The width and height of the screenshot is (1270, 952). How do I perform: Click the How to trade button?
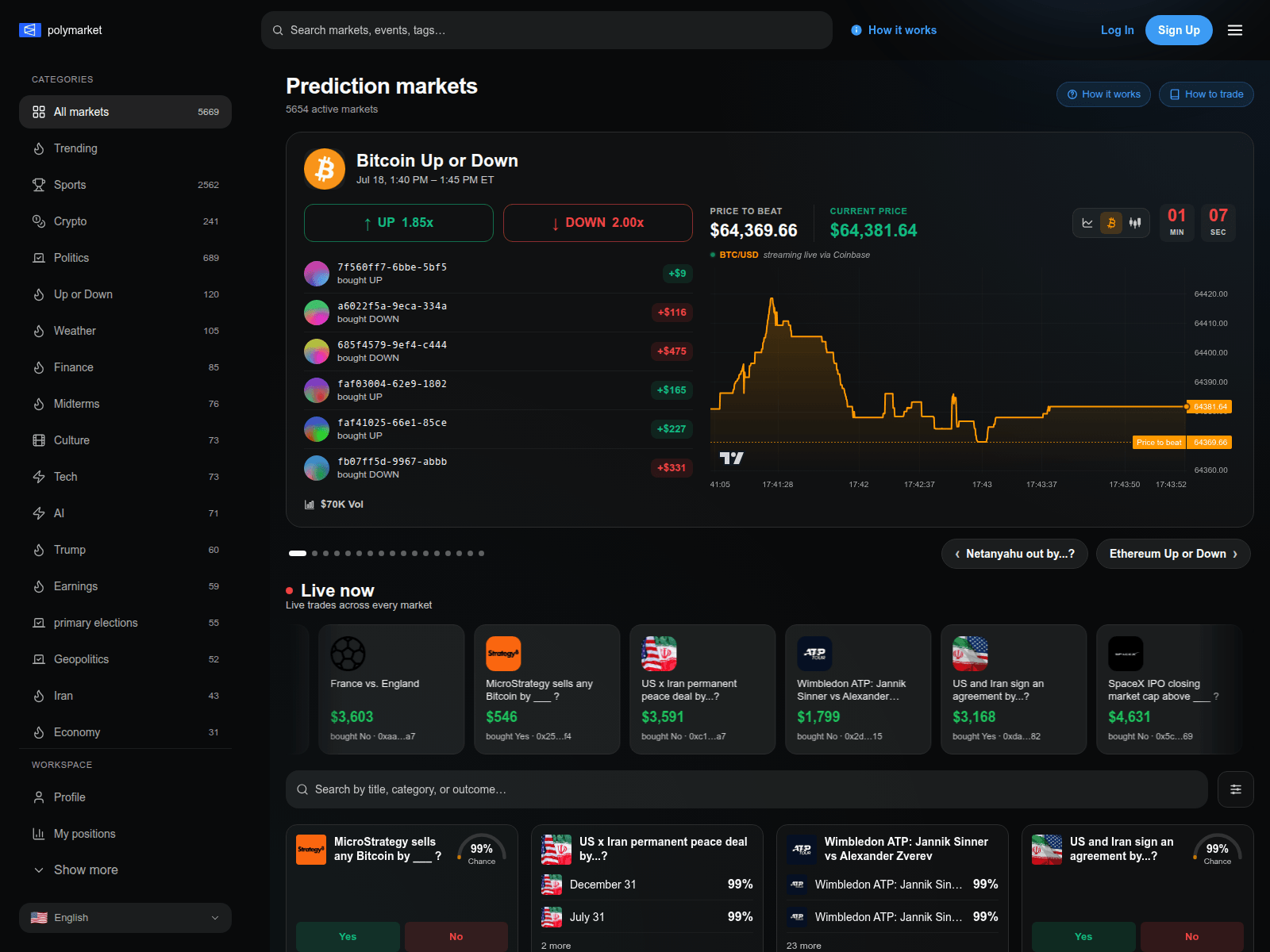(x=1206, y=94)
